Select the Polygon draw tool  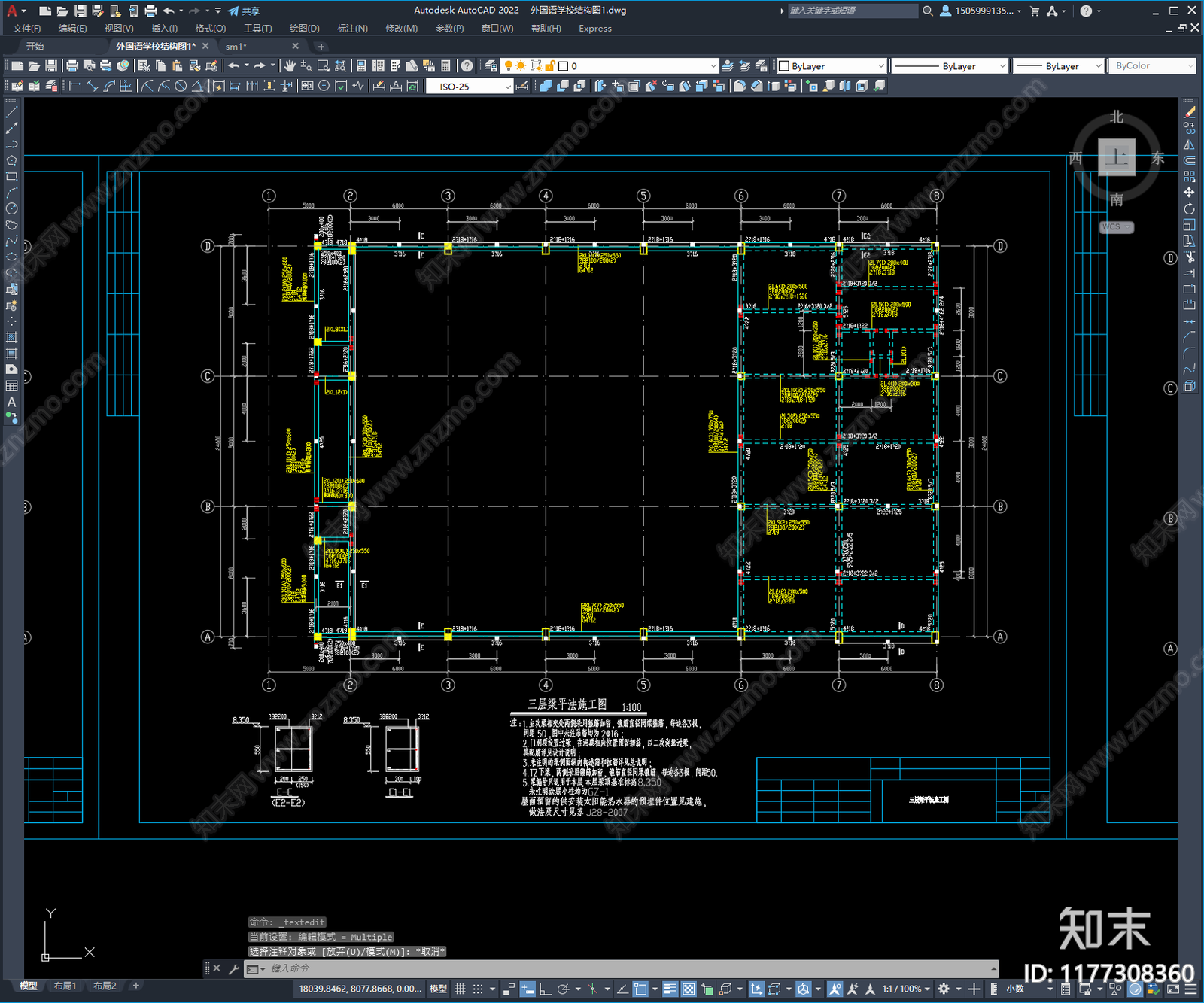[11, 160]
